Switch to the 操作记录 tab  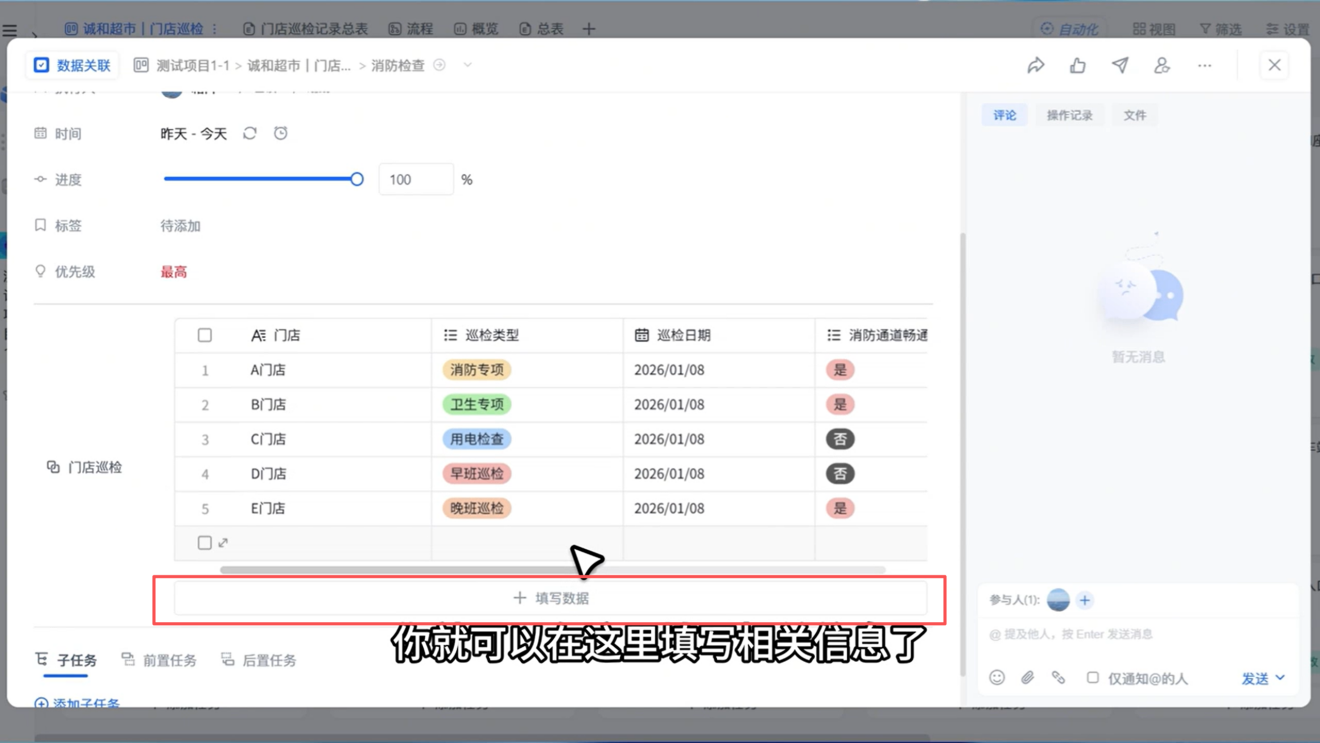click(1070, 115)
